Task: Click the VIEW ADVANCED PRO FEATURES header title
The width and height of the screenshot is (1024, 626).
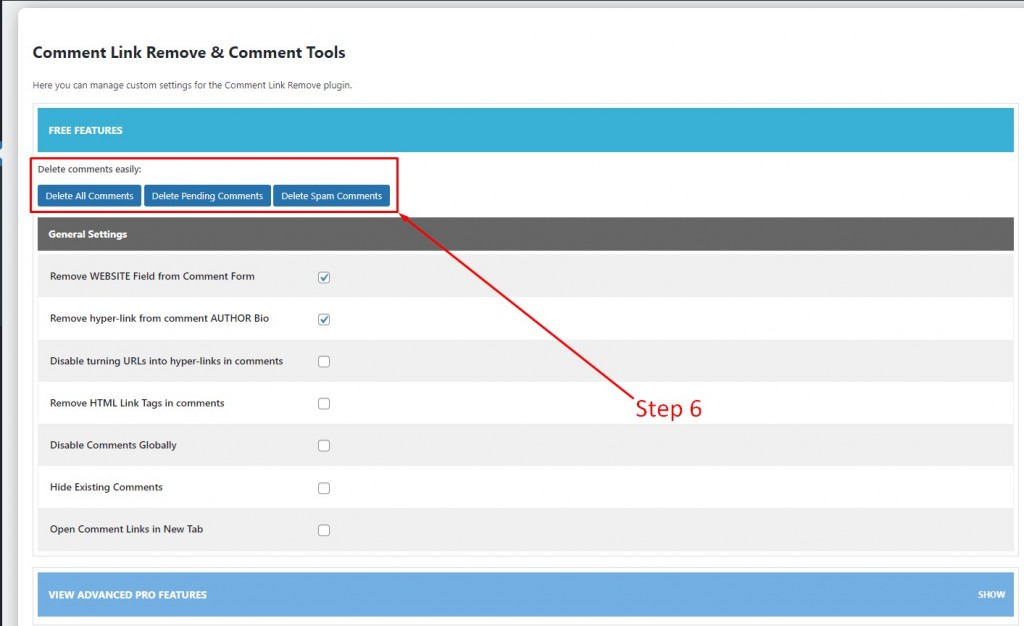Action: tap(127, 595)
